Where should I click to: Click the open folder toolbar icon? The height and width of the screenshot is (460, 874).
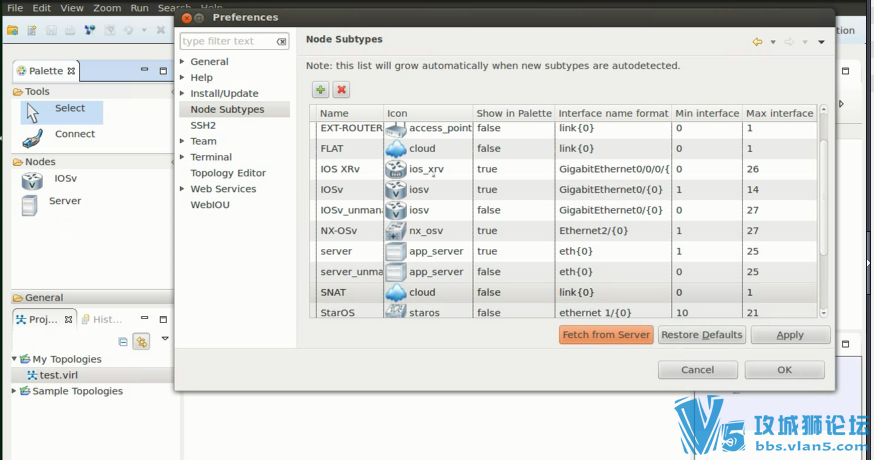tap(13, 30)
